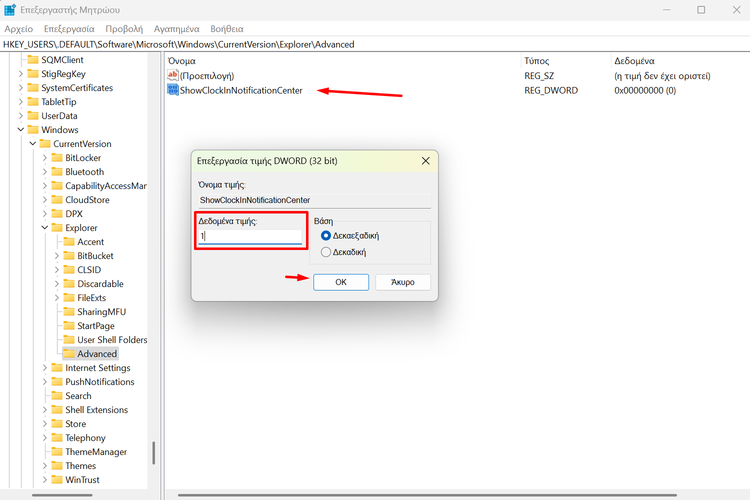Click the tree pane horizontal scrollbar
The image size is (750, 500).
pyautogui.click(x=62, y=495)
